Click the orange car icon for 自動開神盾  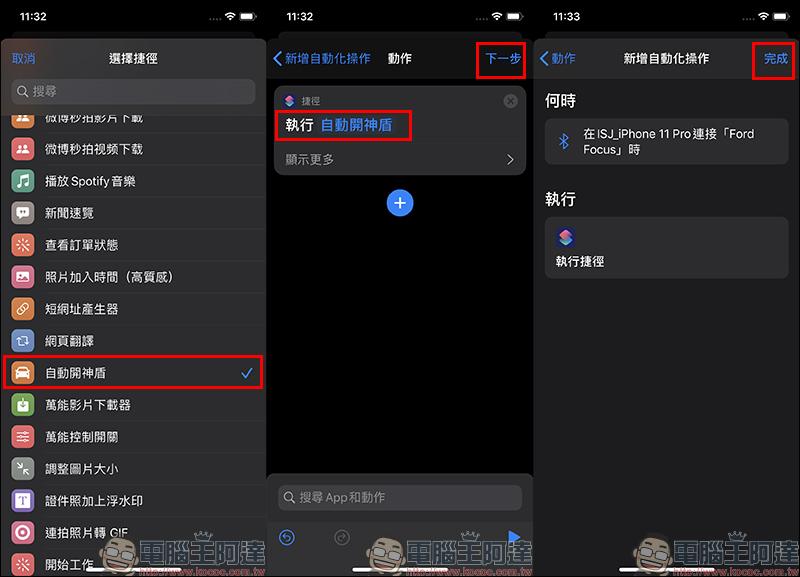22,373
